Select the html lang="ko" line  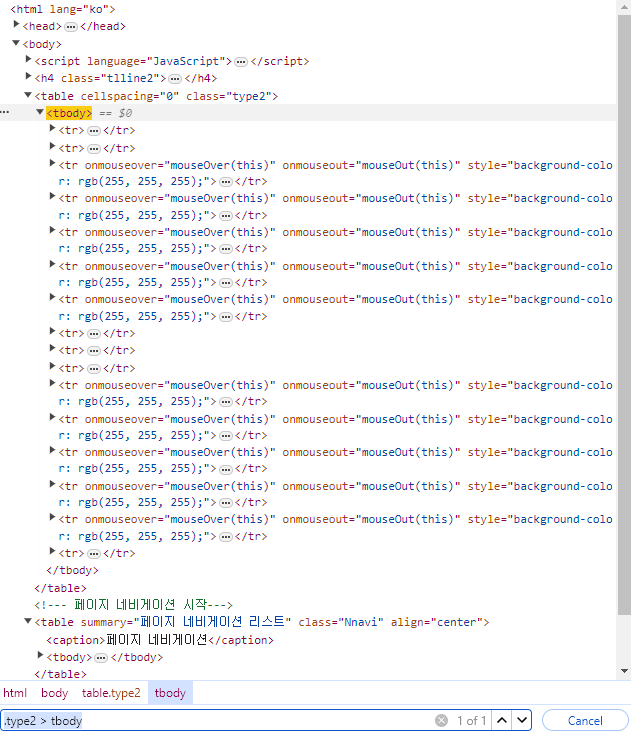(63, 9)
